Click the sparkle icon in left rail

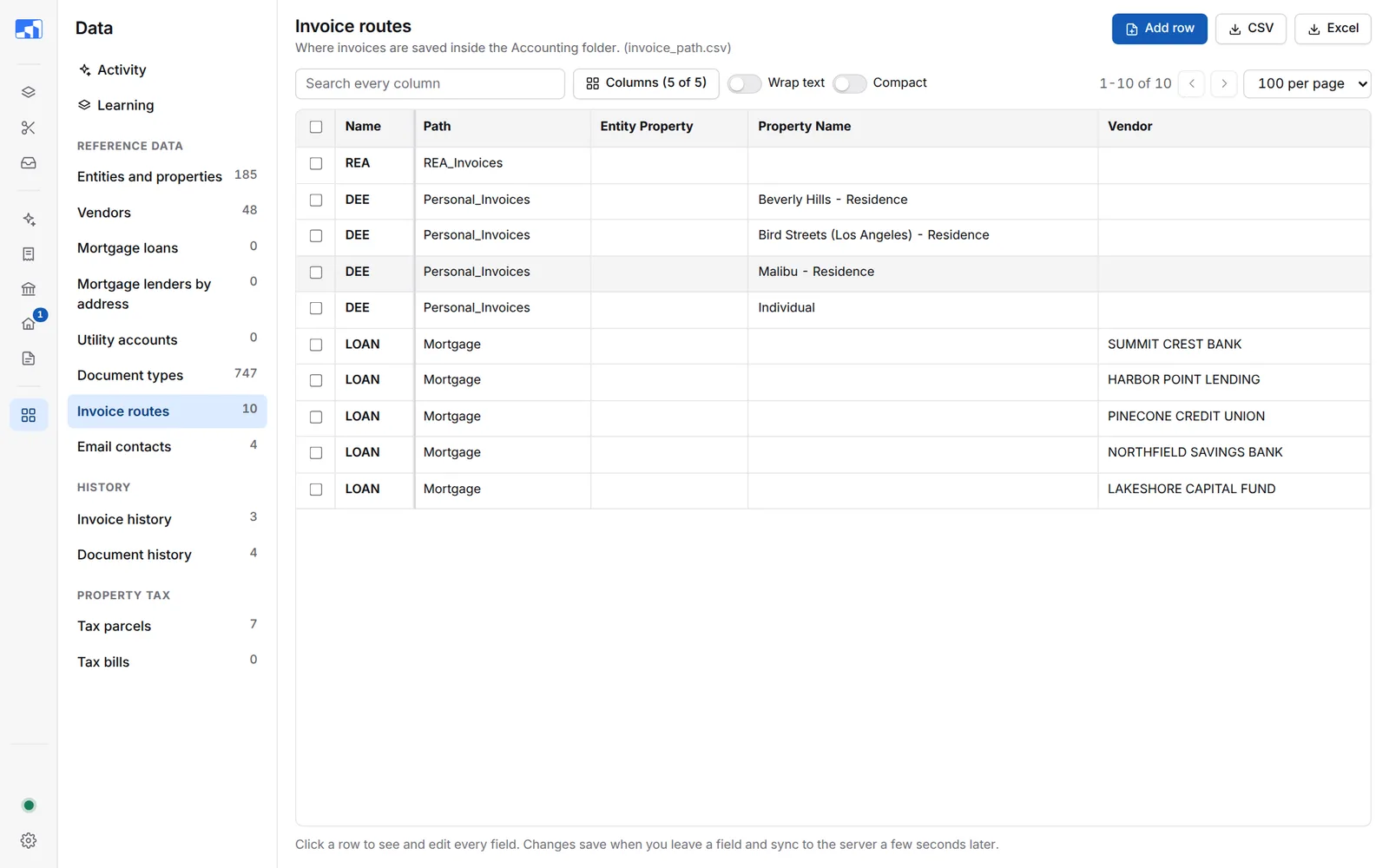(29, 220)
